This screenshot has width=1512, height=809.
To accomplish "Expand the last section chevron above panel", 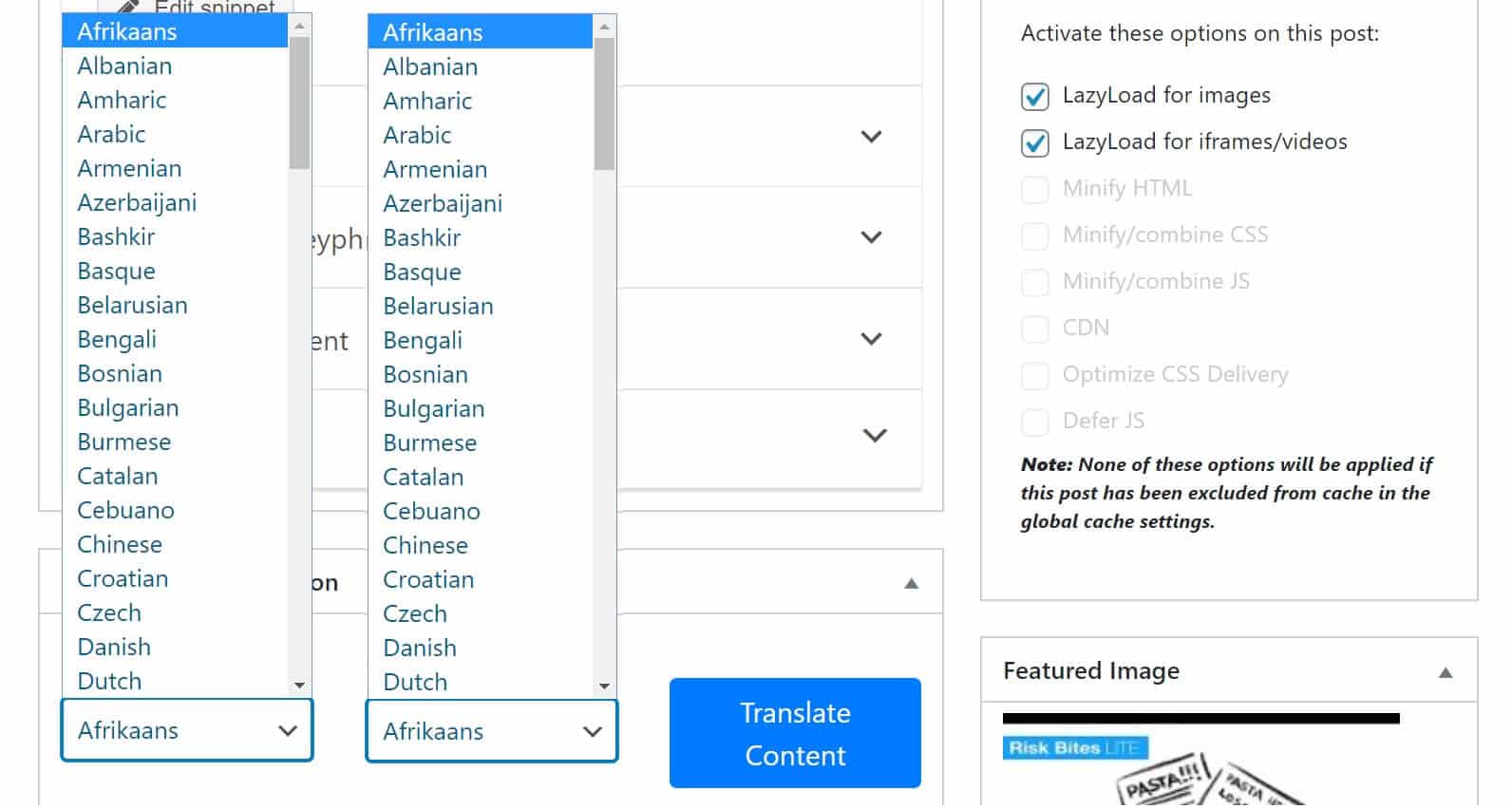I will coord(874,436).
